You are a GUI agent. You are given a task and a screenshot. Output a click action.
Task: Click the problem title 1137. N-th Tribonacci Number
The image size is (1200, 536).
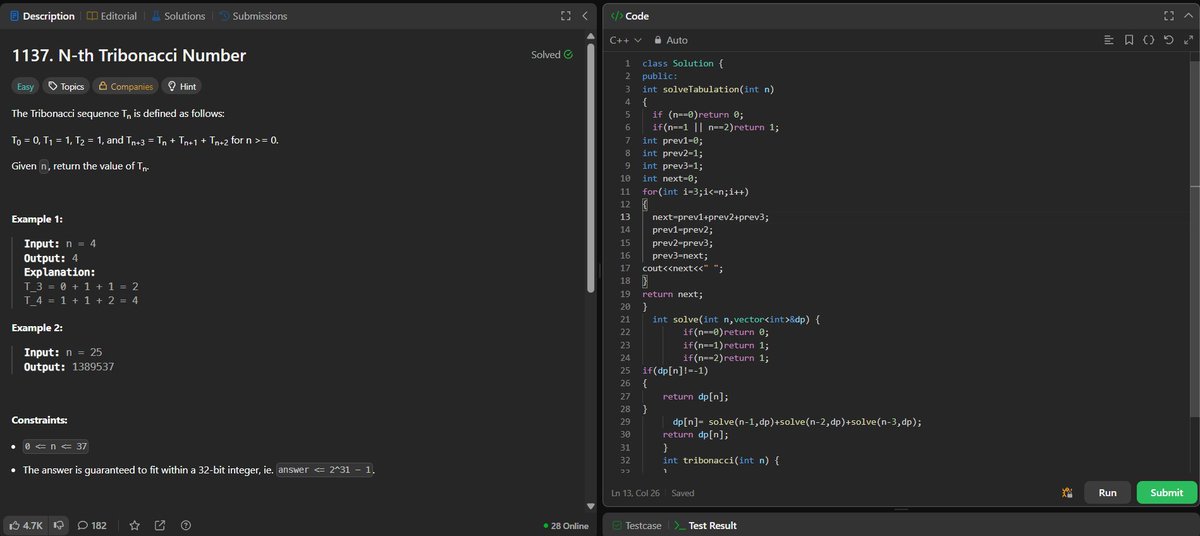128,55
